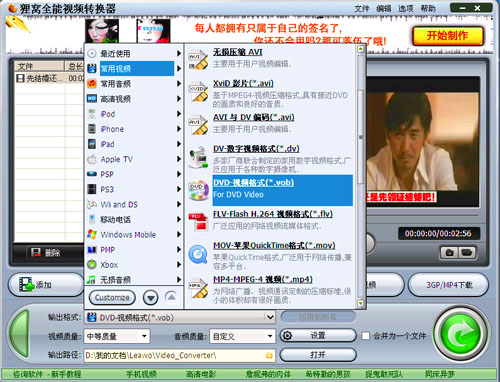Click the camcorder icon next to snapshot
This screenshot has width=500, height=382.
(x=467, y=253)
